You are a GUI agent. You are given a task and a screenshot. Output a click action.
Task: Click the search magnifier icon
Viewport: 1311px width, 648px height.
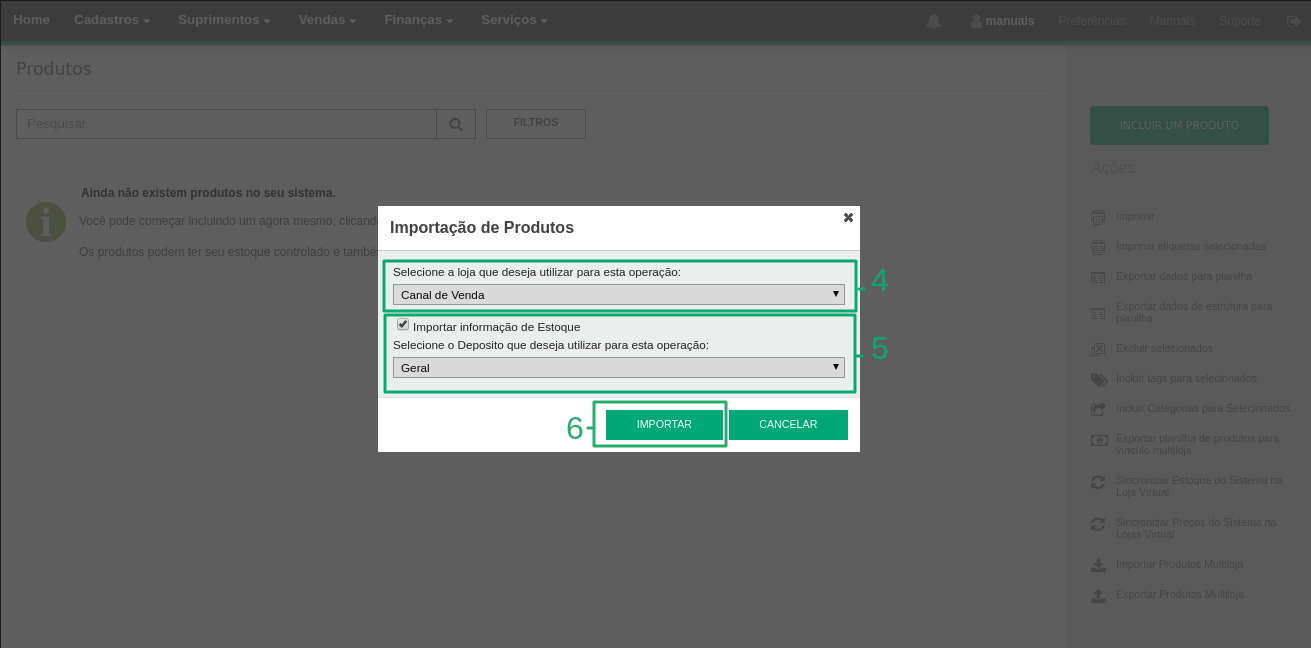tap(455, 124)
